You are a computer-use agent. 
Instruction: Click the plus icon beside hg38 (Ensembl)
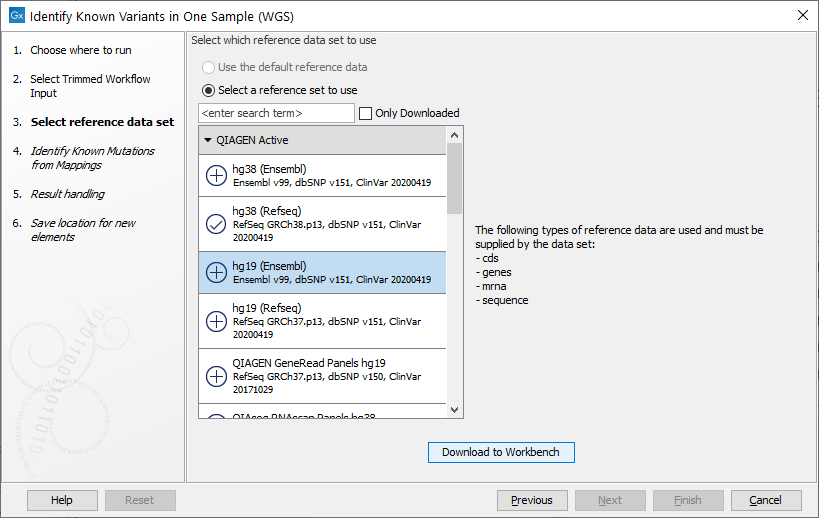[x=216, y=175]
